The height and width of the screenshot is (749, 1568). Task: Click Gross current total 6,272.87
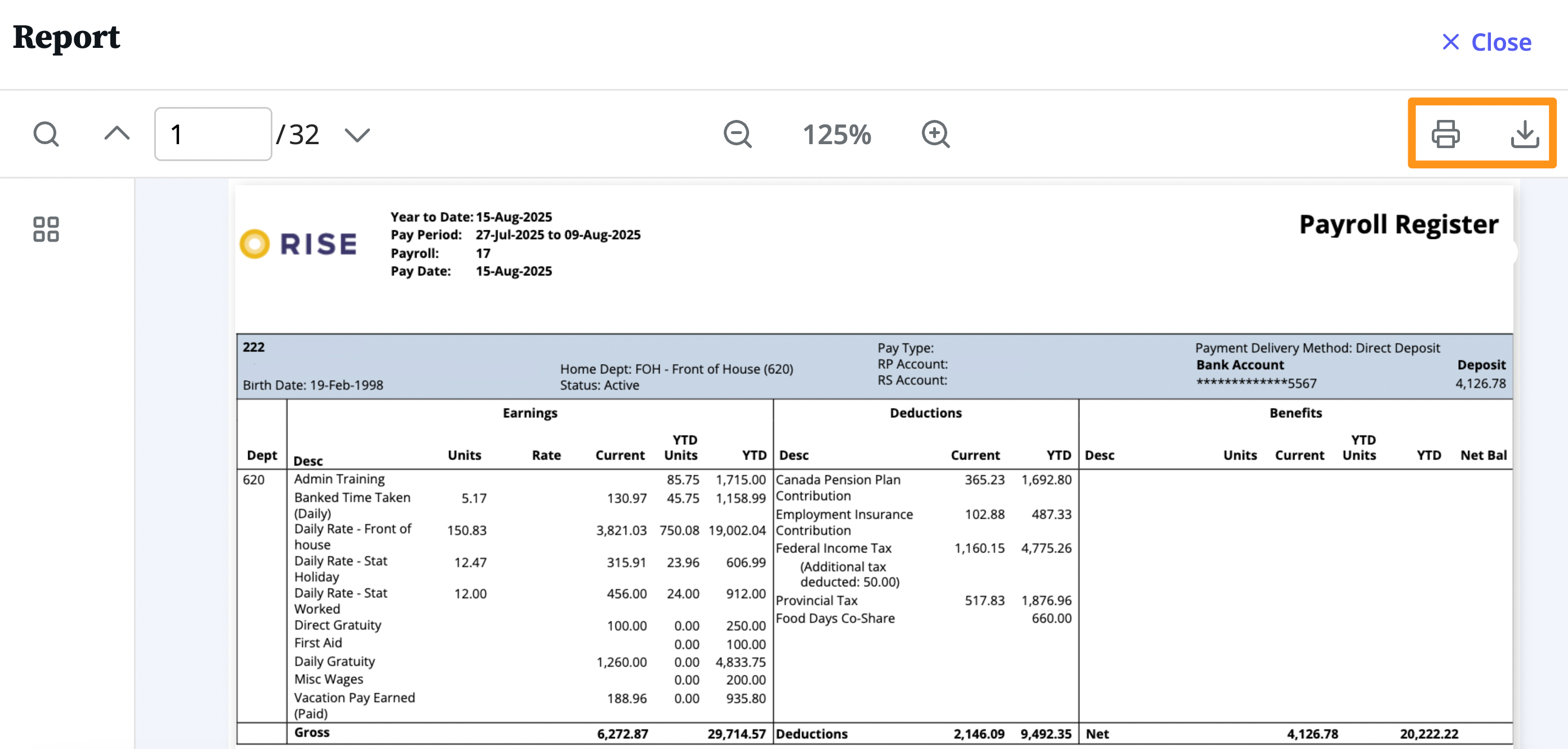[x=622, y=734]
